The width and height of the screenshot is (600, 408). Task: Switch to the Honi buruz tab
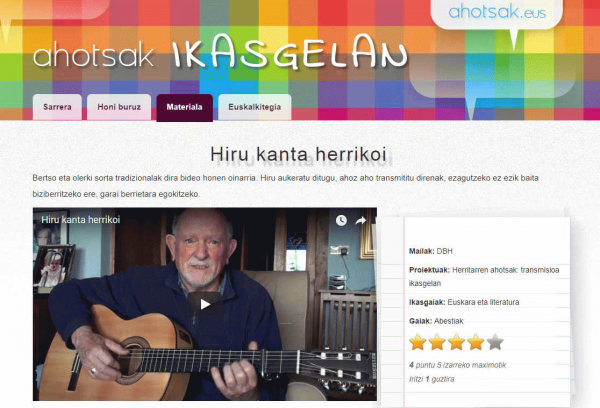[x=119, y=107]
